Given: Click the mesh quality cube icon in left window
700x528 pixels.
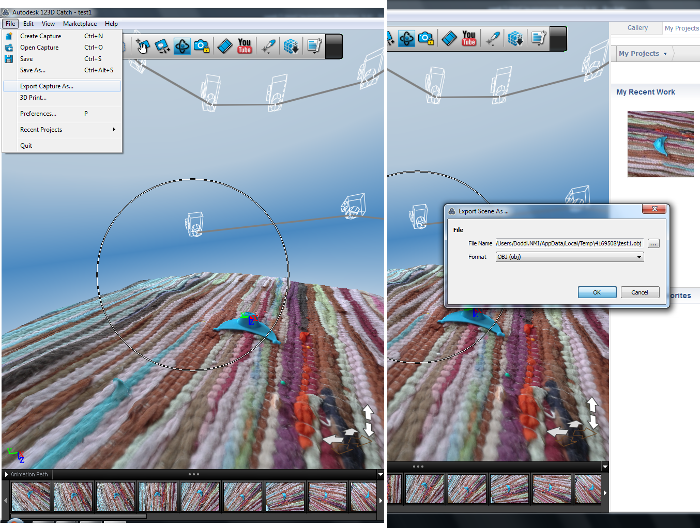Looking at the screenshot, I should [x=291, y=46].
